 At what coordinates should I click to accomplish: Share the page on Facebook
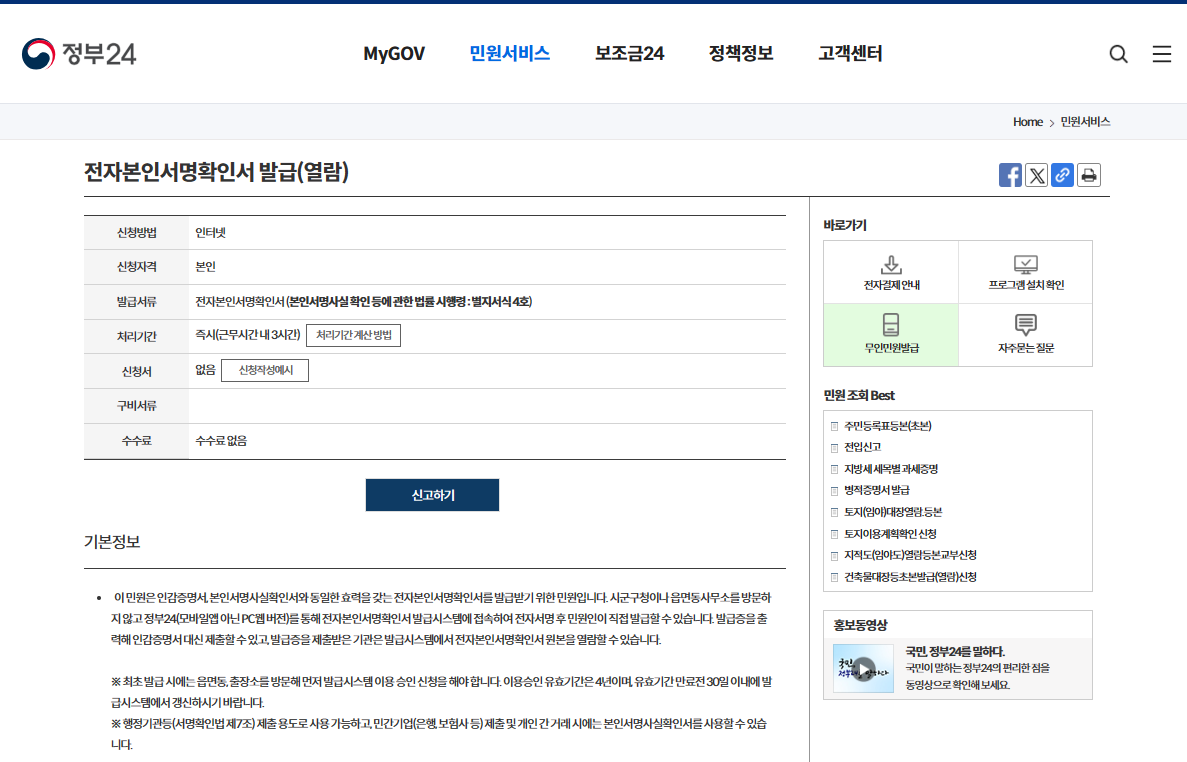click(x=1010, y=174)
